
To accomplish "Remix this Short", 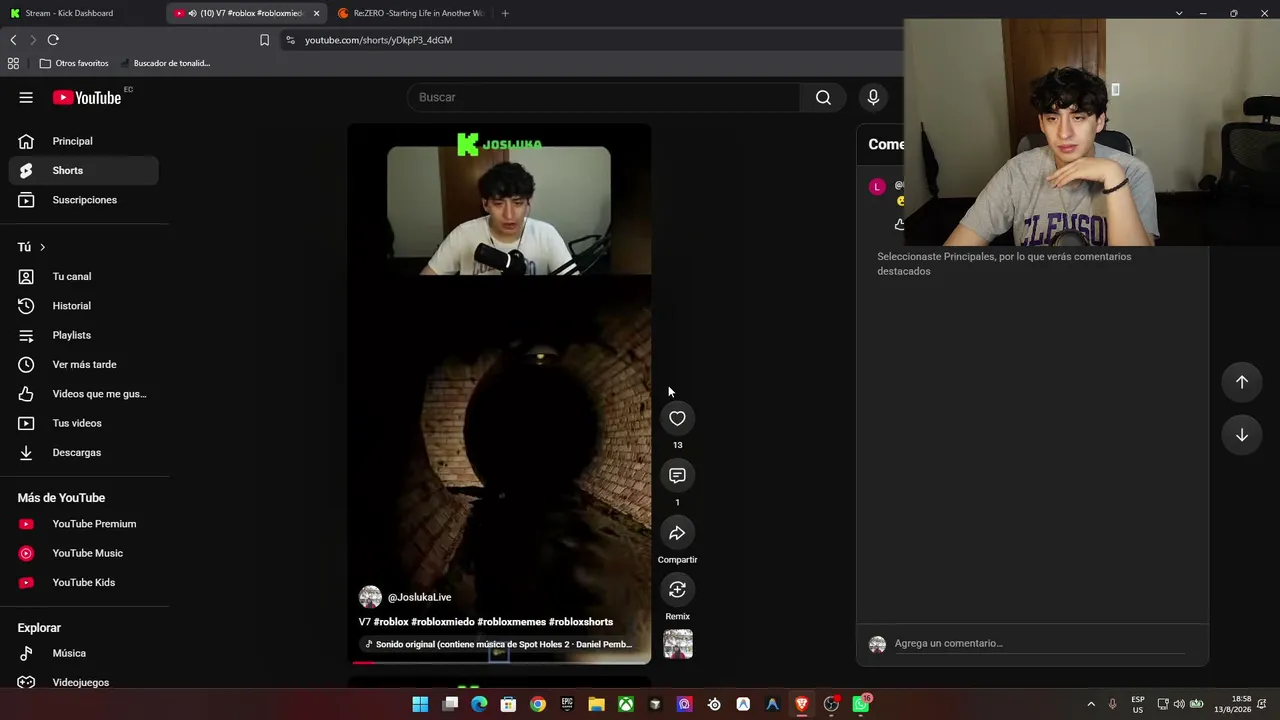I will pyautogui.click(x=677, y=590).
